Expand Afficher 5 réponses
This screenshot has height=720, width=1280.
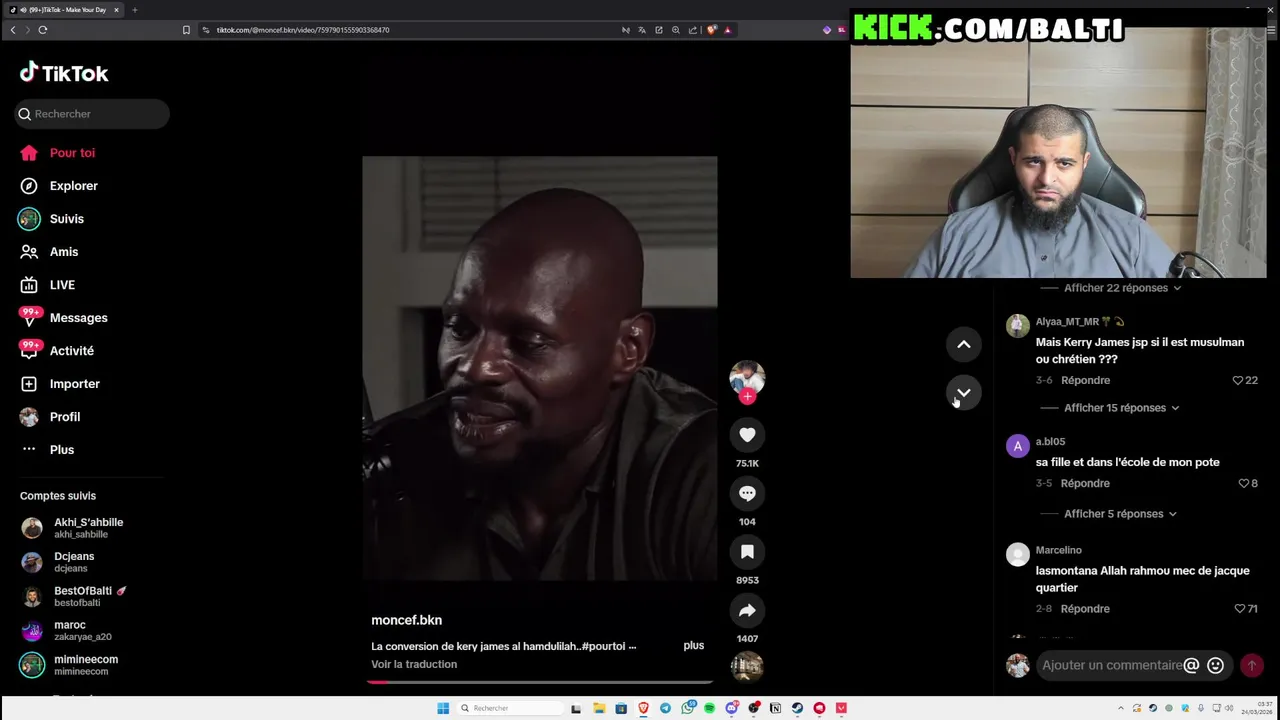1113,514
